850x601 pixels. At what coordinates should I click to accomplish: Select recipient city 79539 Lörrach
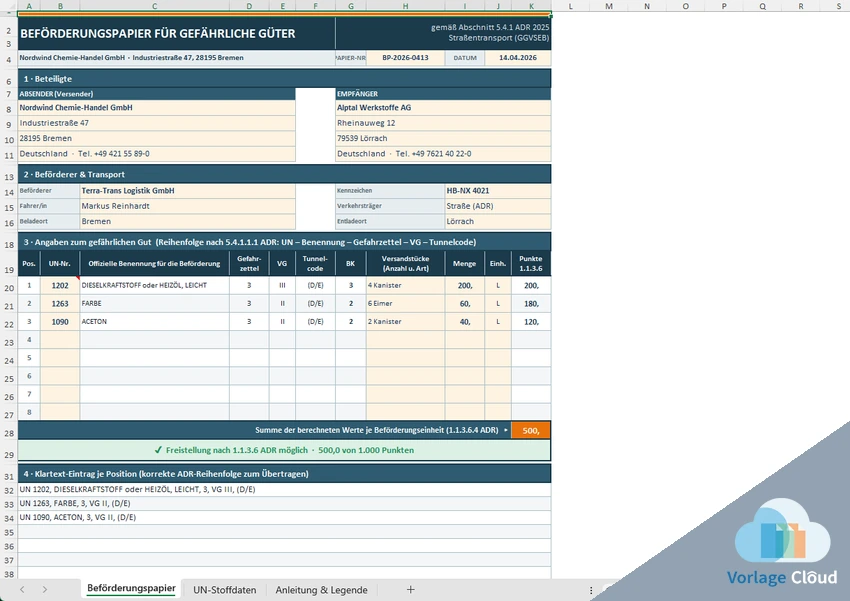coord(443,138)
